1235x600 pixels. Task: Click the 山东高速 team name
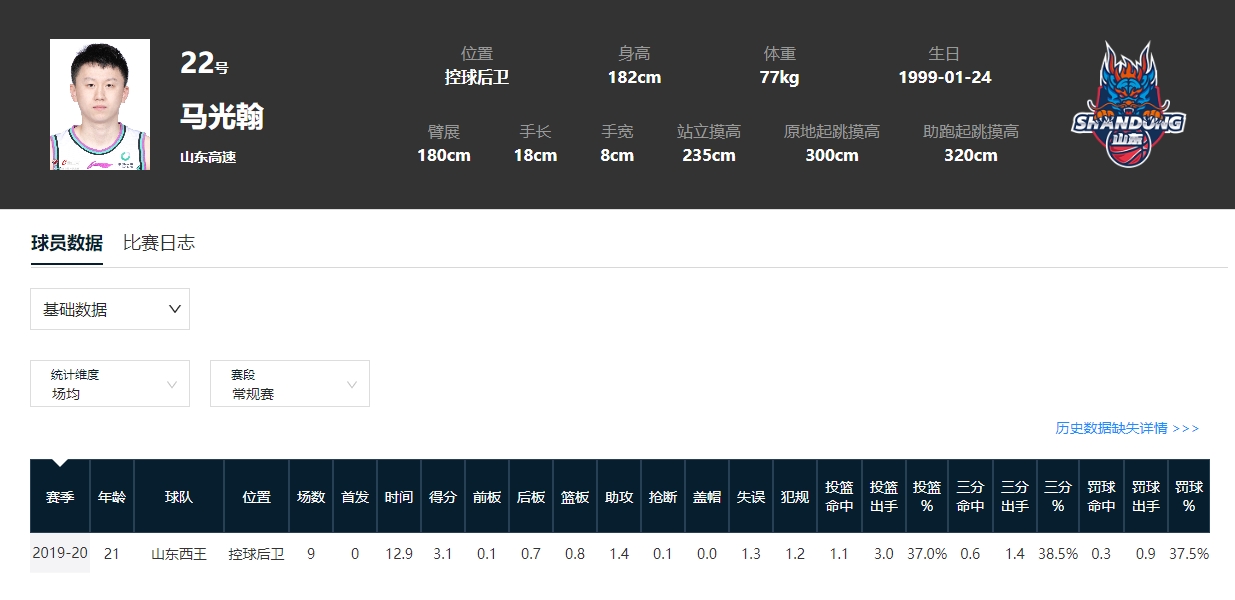tap(208, 157)
